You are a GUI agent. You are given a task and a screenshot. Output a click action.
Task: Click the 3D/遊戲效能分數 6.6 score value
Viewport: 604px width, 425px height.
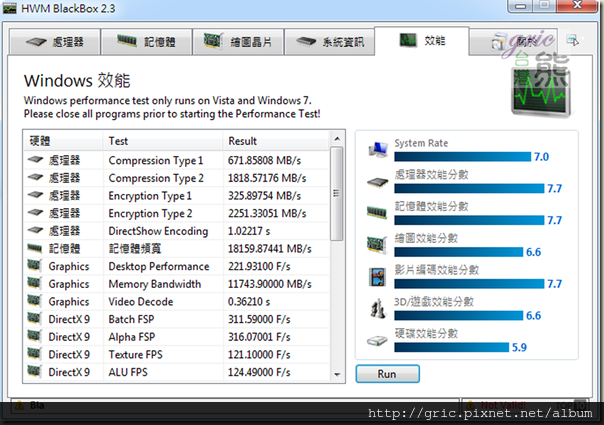(534, 316)
